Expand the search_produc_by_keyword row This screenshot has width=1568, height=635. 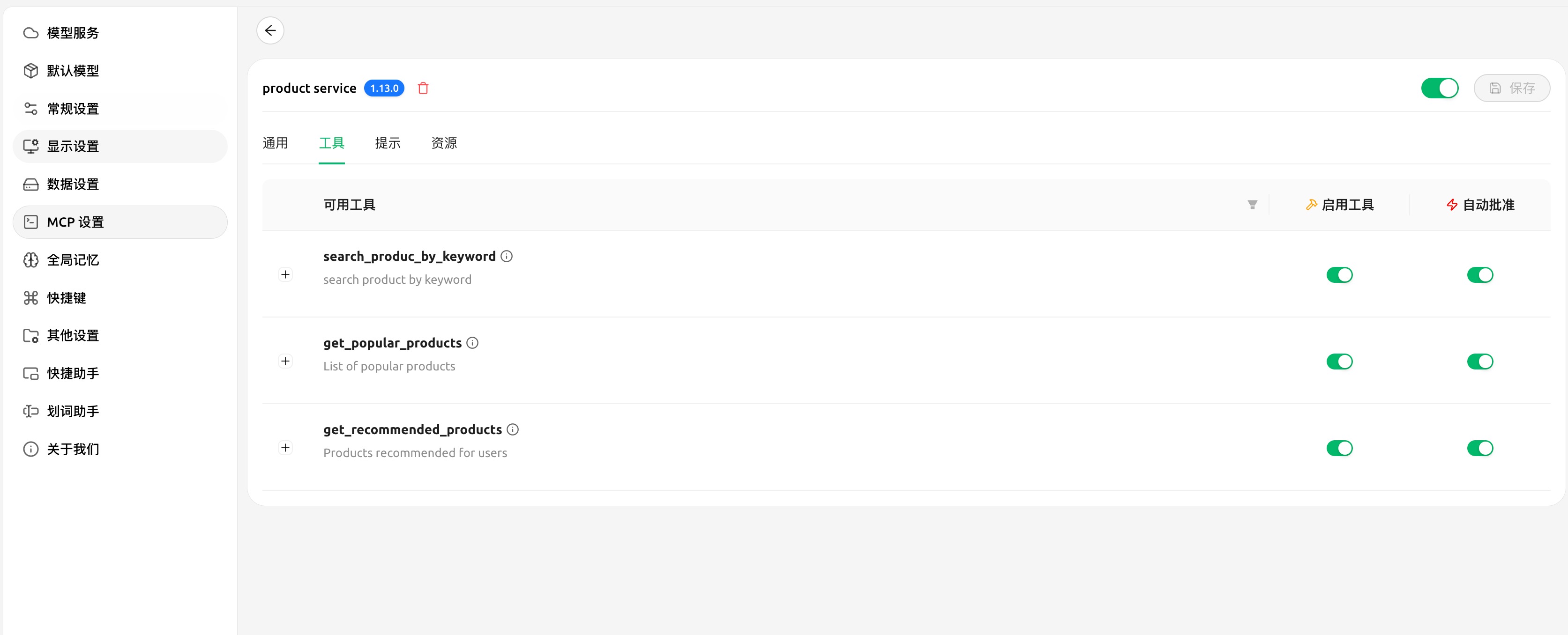click(x=285, y=274)
